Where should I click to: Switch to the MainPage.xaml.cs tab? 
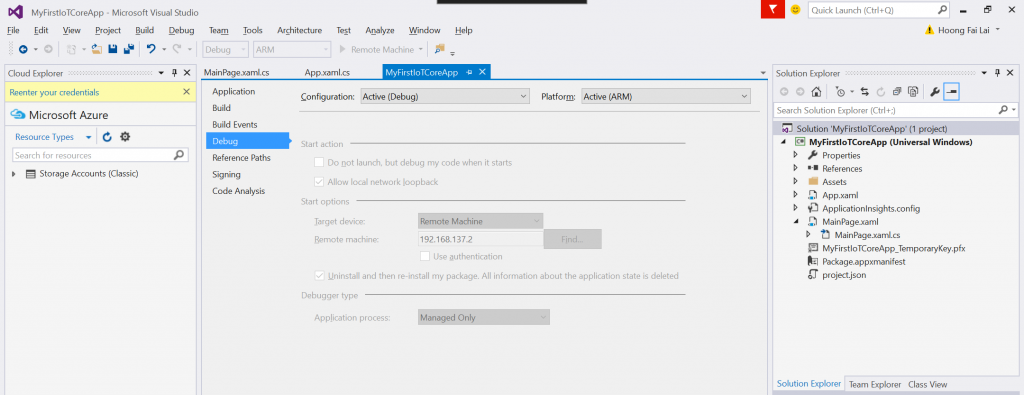(x=236, y=72)
